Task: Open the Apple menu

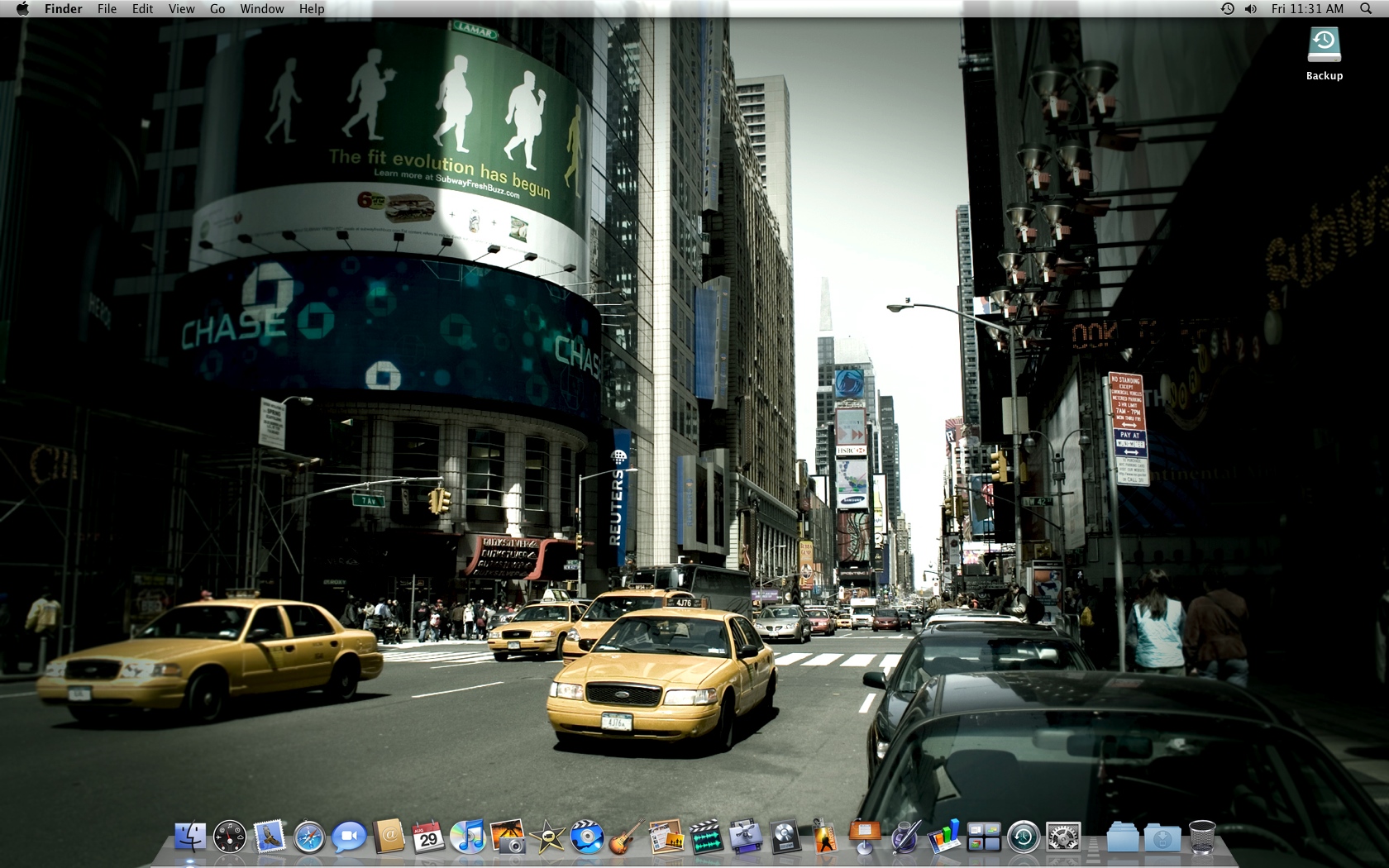Action: (x=22, y=8)
